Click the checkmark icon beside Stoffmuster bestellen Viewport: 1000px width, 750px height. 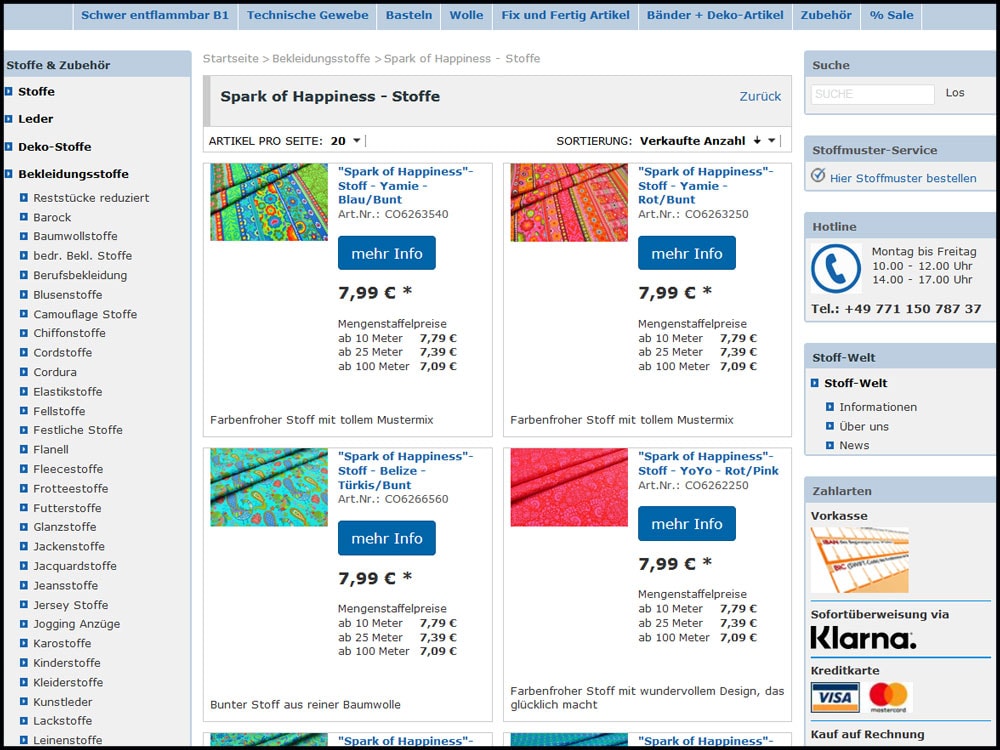(x=818, y=176)
